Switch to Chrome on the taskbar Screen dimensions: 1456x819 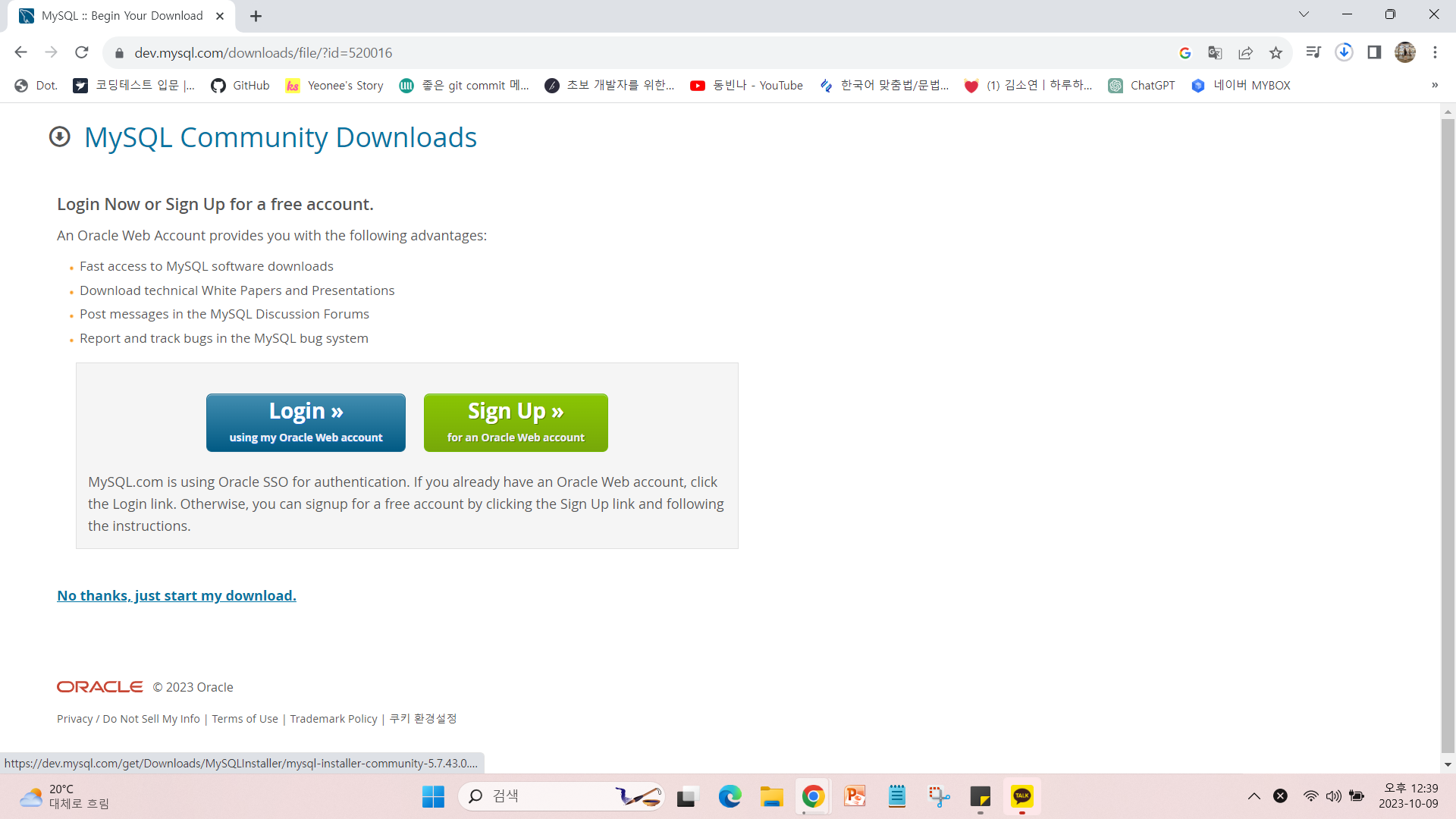pos(813,796)
